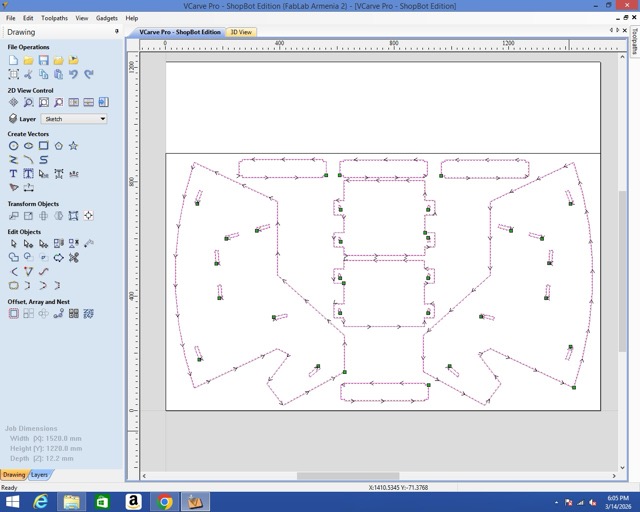
Task: Click the scissors Cut icon
Action: coord(28,74)
